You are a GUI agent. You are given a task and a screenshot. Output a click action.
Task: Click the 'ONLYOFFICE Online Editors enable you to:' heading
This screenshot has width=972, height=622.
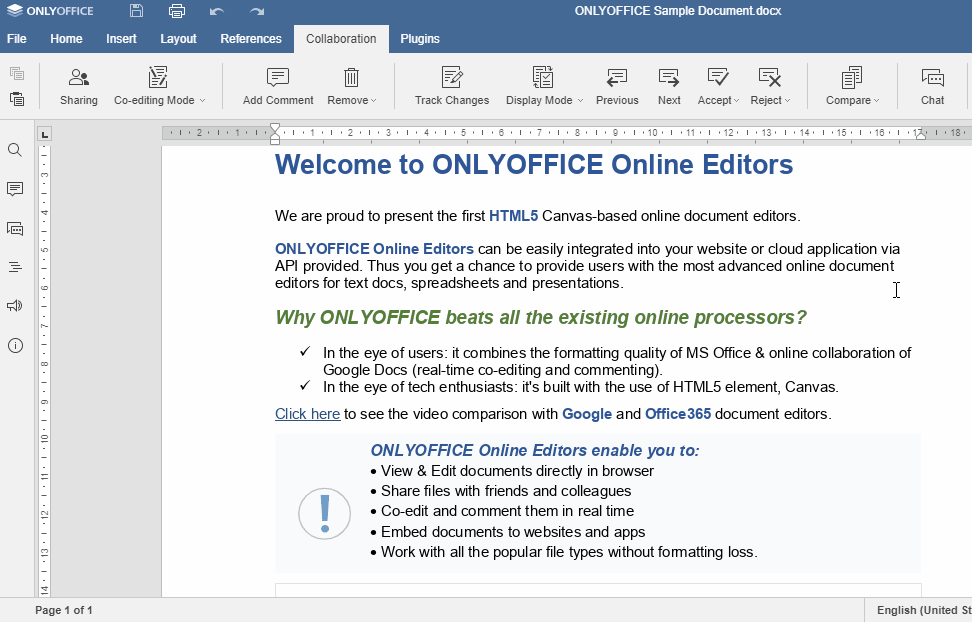click(x=534, y=450)
